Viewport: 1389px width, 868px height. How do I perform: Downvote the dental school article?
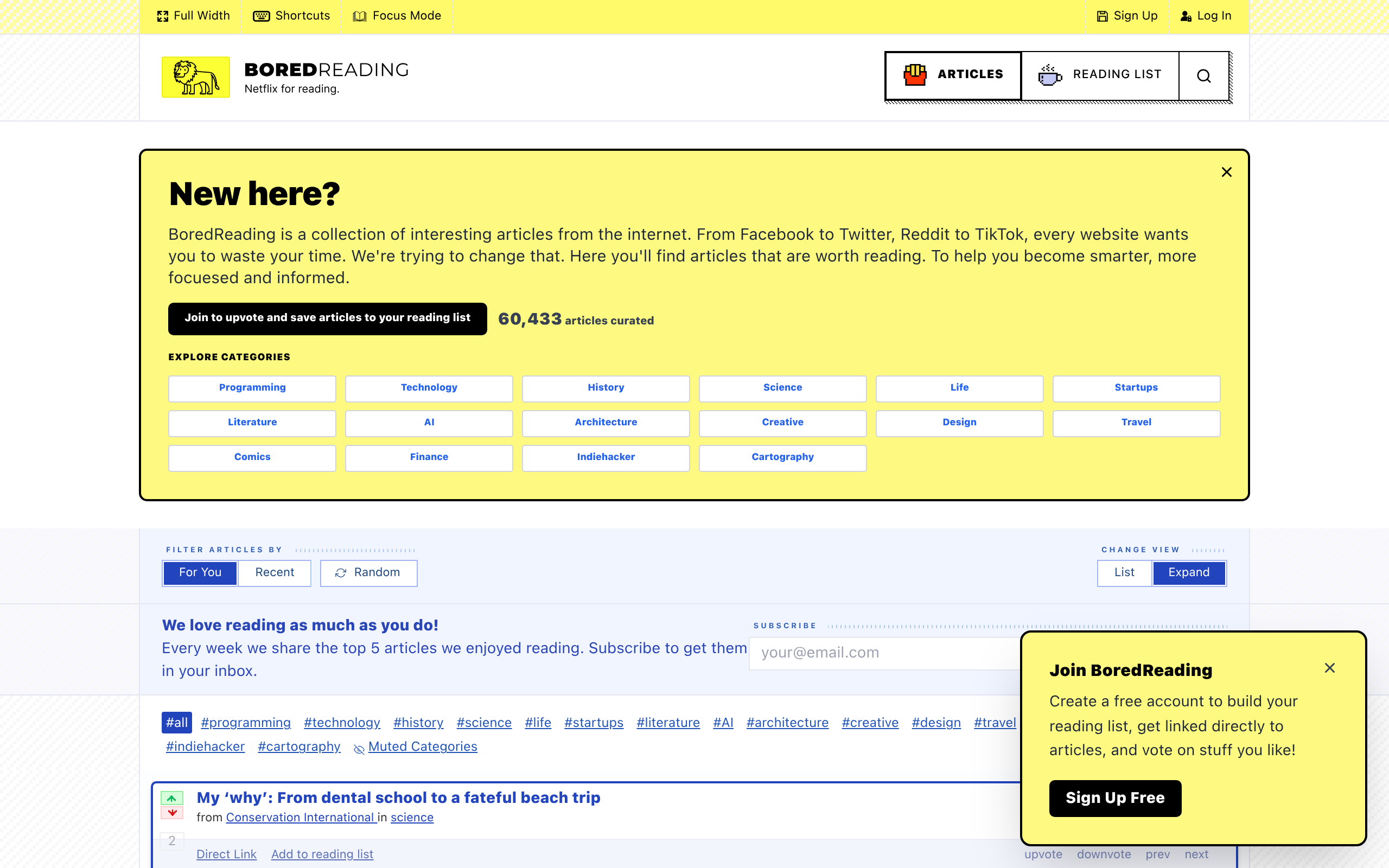coord(171,813)
